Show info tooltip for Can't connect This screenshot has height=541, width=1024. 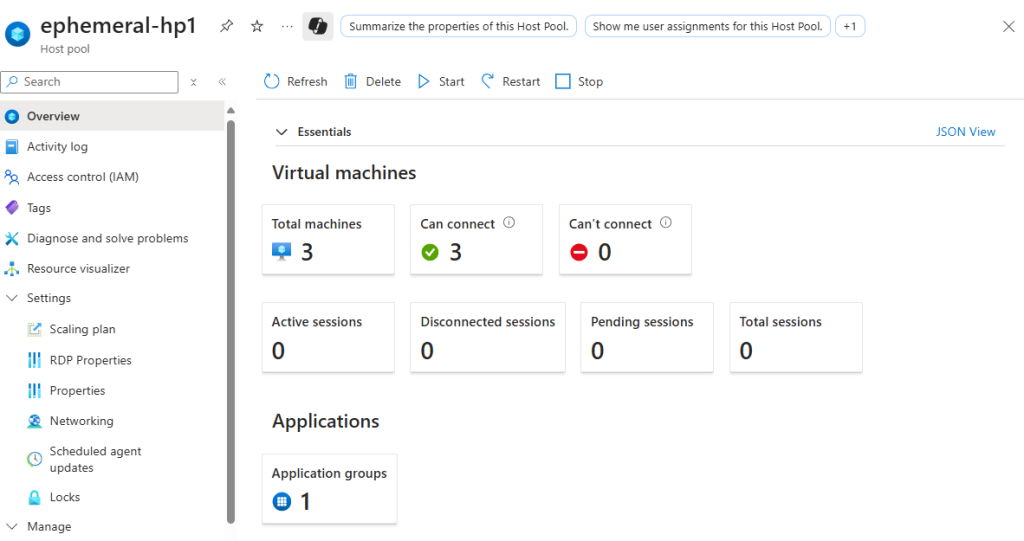665,223
